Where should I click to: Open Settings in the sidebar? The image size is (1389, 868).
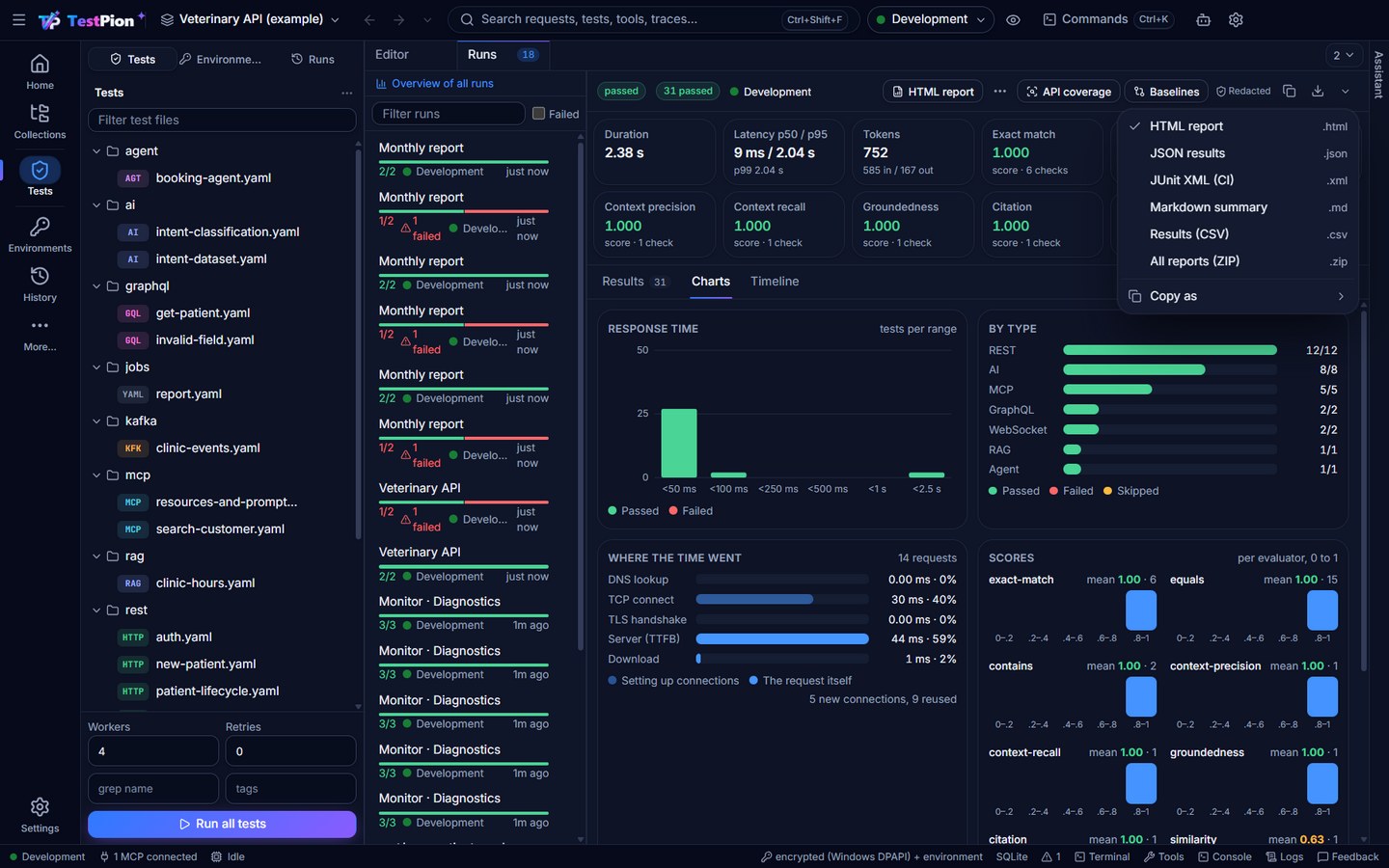[x=40, y=815]
